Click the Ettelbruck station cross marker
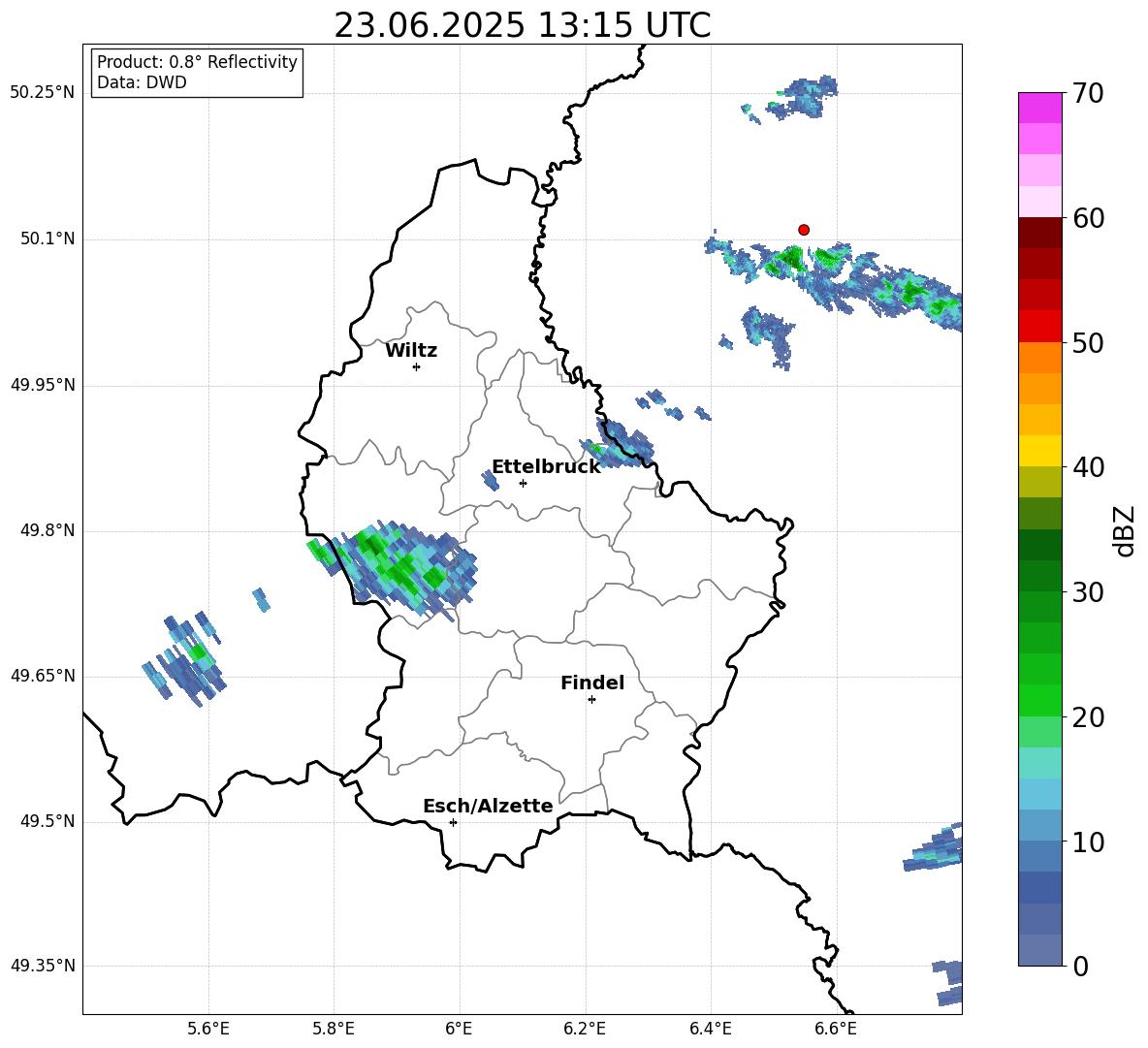 pos(523,483)
